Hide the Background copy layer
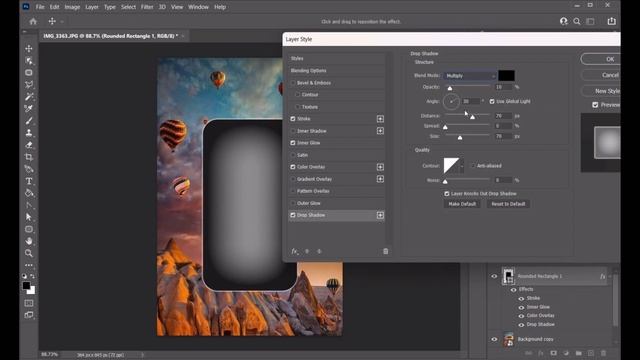The width and height of the screenshot is (640, 360). point(494,339)
